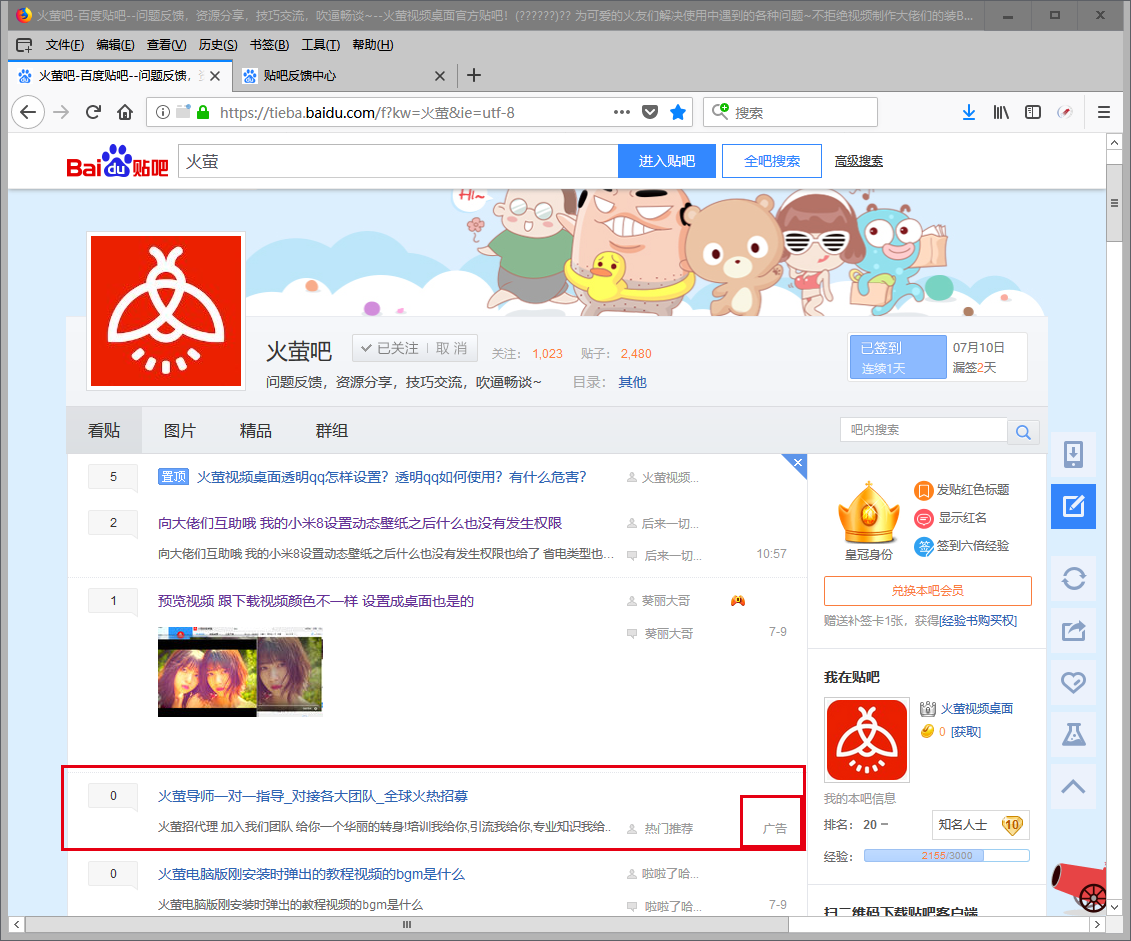Close the 火萤吧-百度贴吧 tab
Image resolution: width=1131 pixels, height=941 pixels.
(x=215, y=76)
